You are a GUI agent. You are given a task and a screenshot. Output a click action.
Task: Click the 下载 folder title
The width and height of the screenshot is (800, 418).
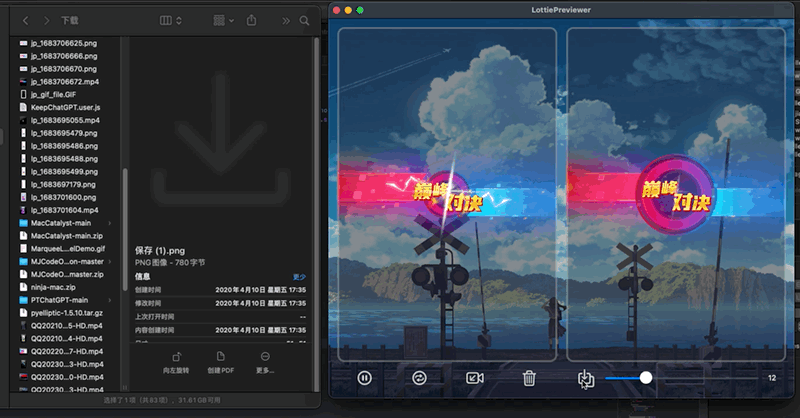tap(70, 20)
